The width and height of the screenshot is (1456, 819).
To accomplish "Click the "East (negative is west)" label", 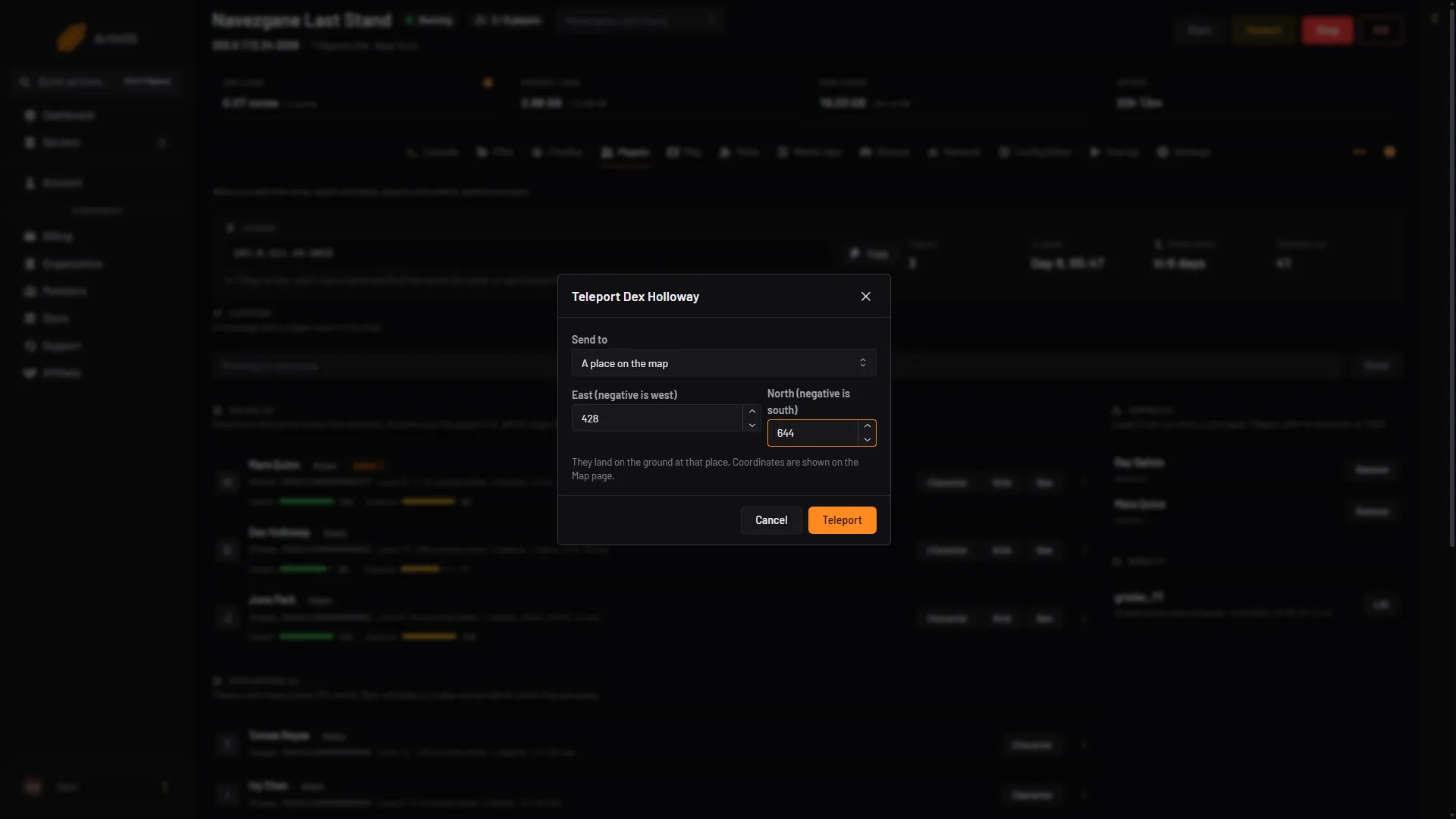I will [x=624, y=395].
